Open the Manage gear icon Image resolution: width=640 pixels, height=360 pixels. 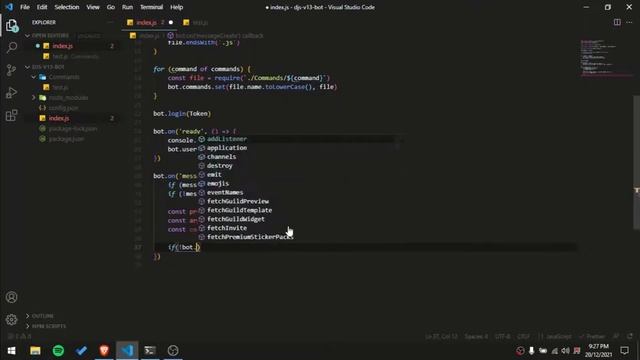11,319
